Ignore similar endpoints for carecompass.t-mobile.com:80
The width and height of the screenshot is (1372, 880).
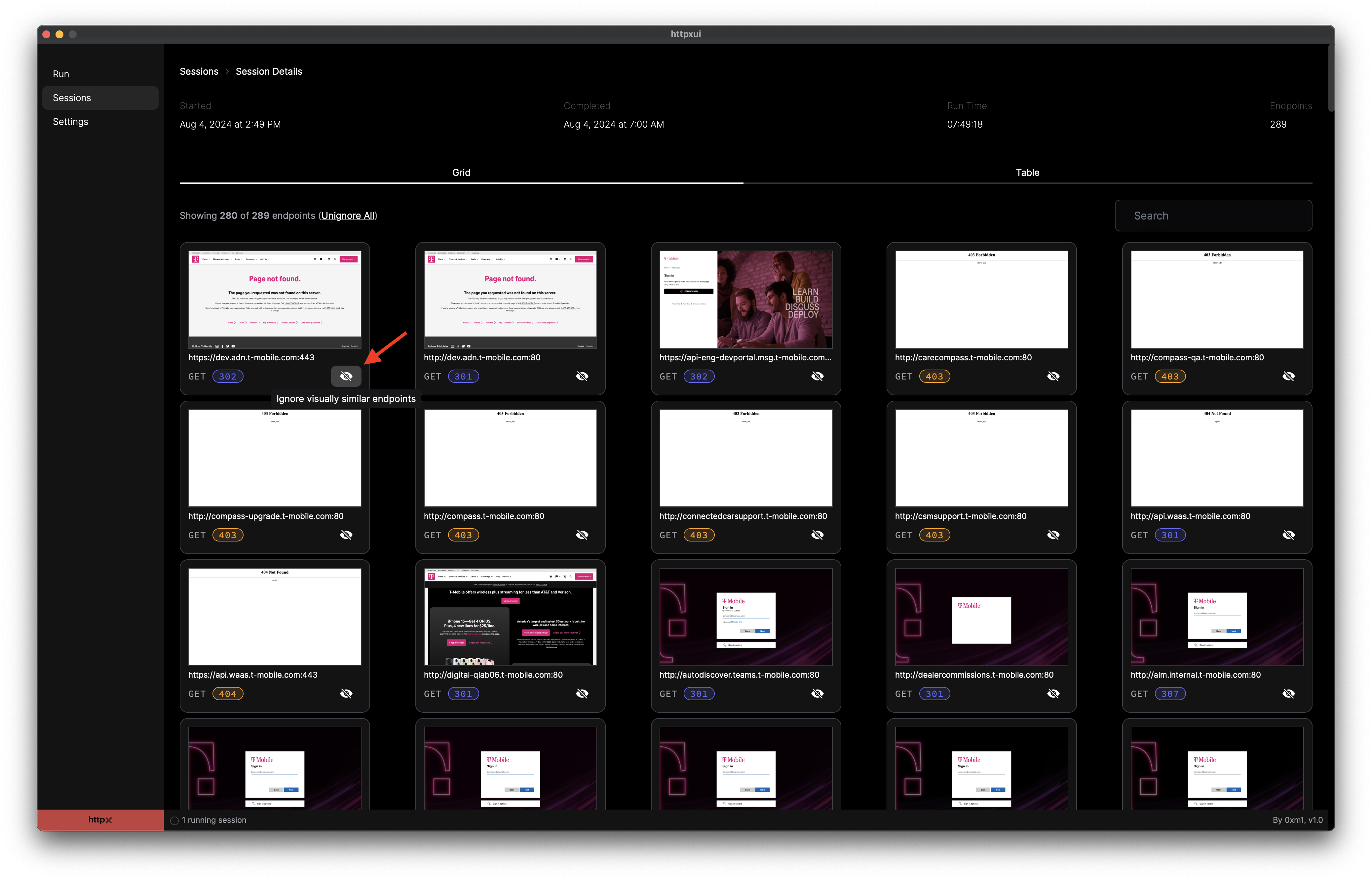[1053, 376]
